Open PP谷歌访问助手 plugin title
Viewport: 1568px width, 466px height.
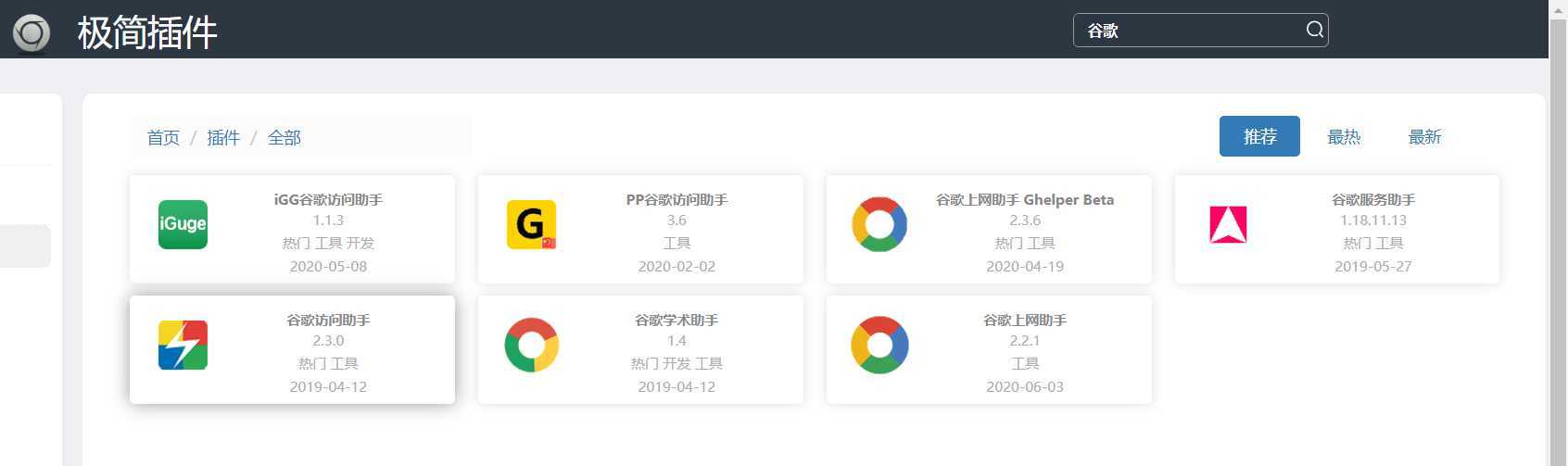(x=677, y=199)
